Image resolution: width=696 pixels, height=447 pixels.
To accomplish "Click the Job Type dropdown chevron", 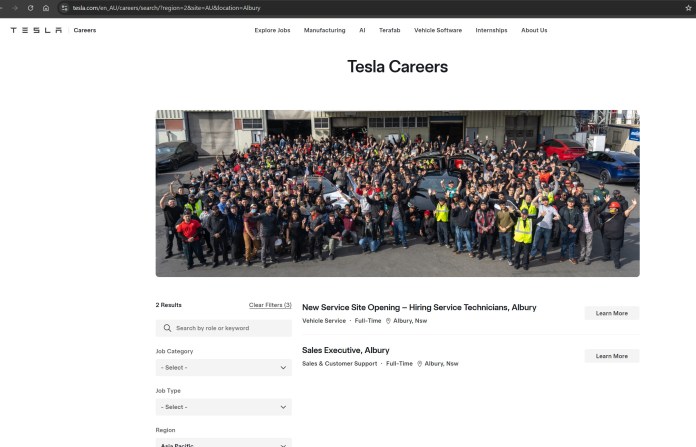I will tap(283, 407).
